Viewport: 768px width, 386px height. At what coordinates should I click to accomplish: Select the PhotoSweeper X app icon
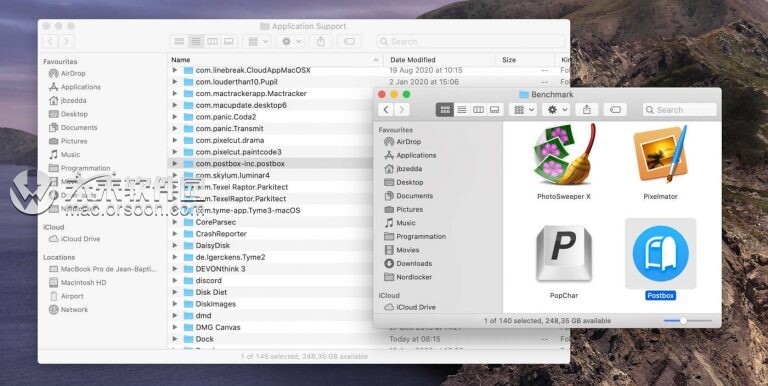click(564, 154)
